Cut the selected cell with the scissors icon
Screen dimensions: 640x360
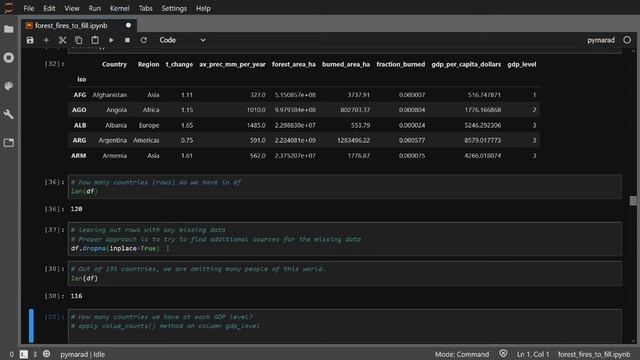coord(62,40)
